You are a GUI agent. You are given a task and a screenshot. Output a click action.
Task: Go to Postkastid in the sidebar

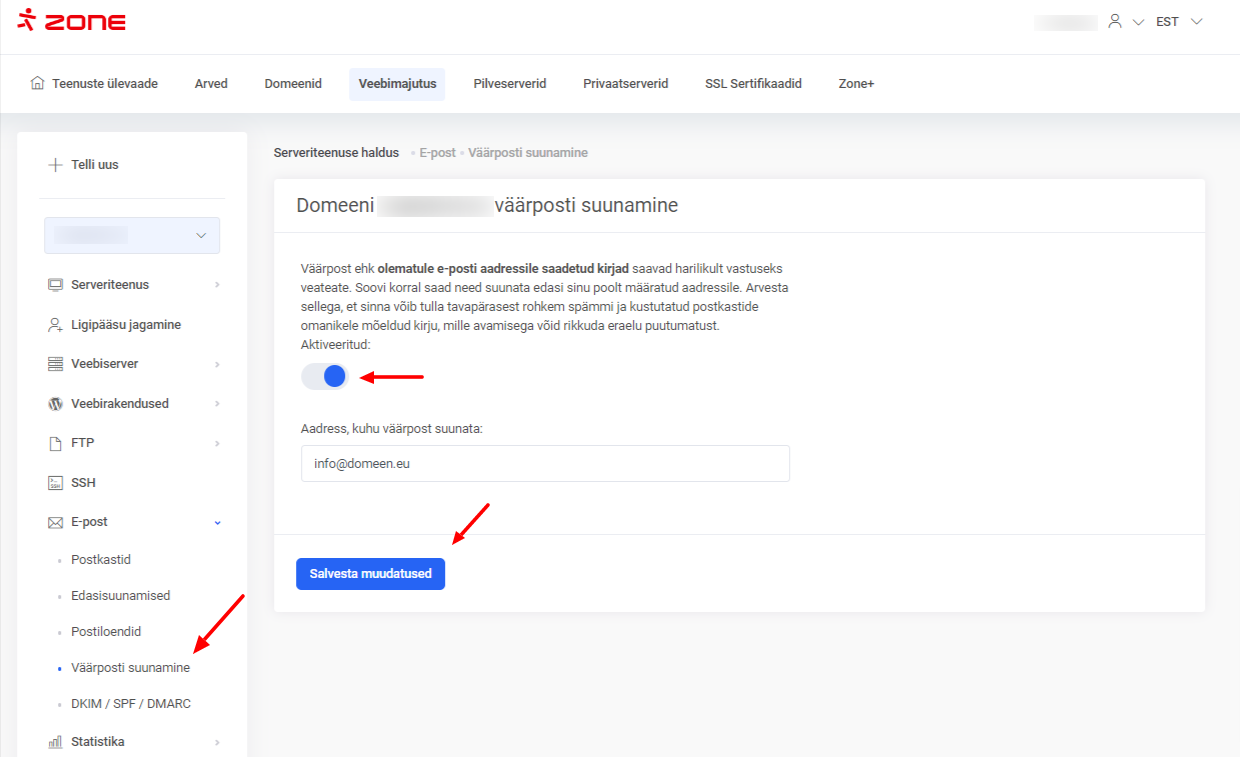click(x=101, y=560)
